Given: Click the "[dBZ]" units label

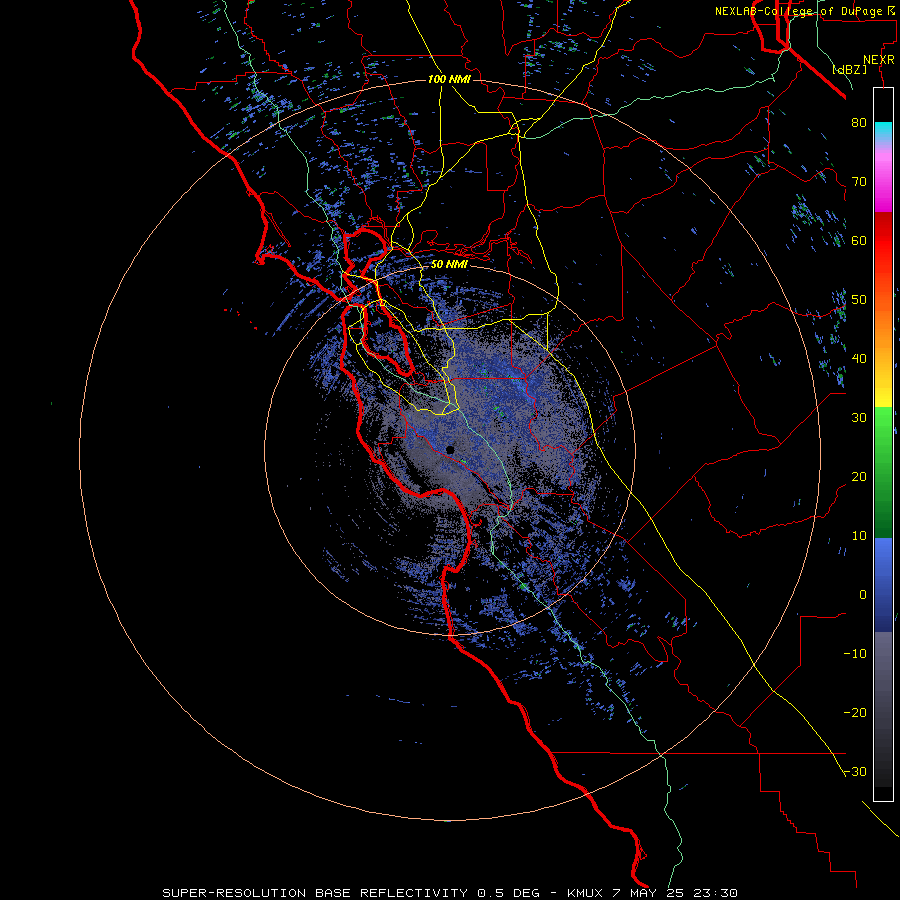Looking at the screenshot, I should point(849,70).
